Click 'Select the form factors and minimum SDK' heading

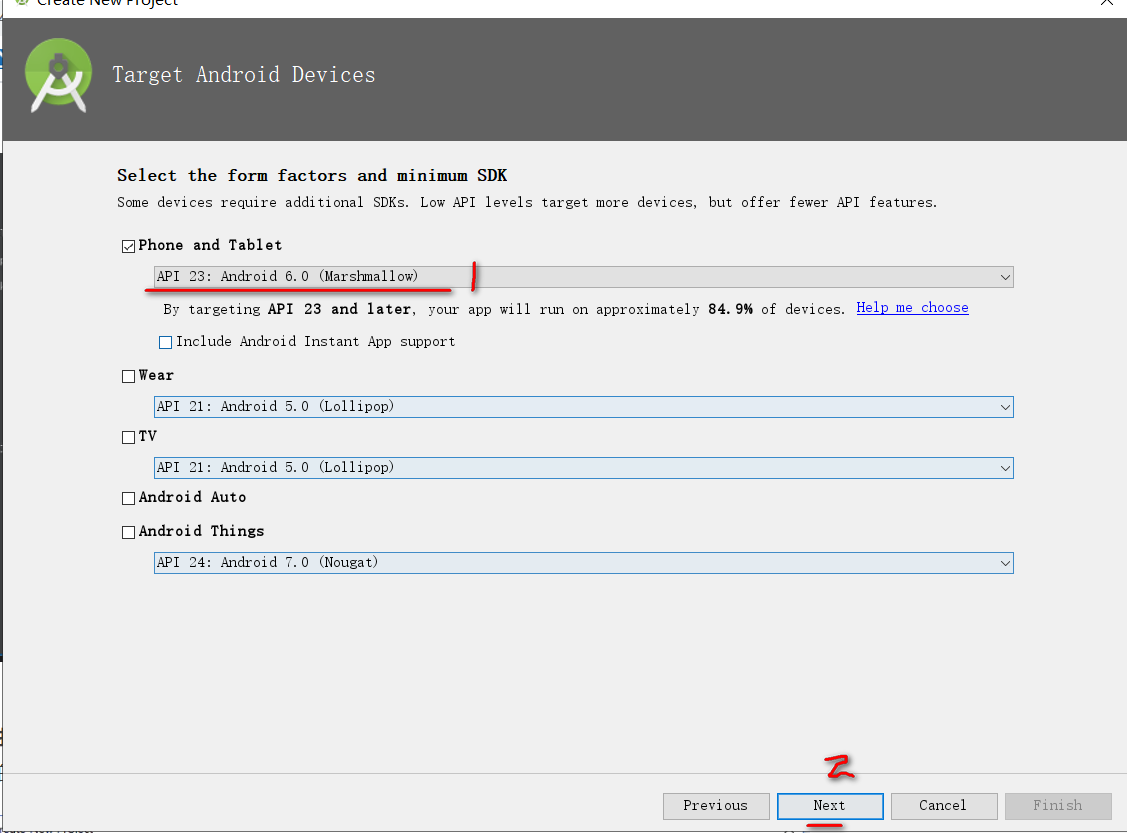coord(312,175)
